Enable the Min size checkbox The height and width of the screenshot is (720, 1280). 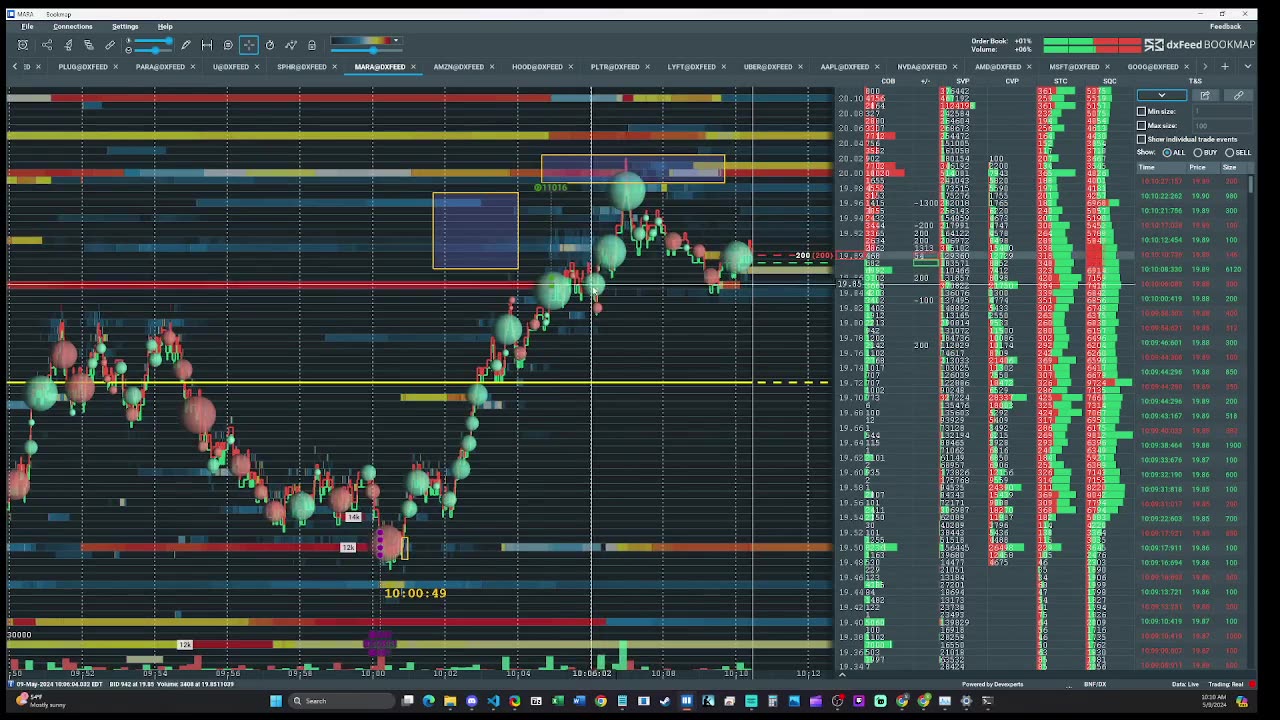tap(1142, 111)
